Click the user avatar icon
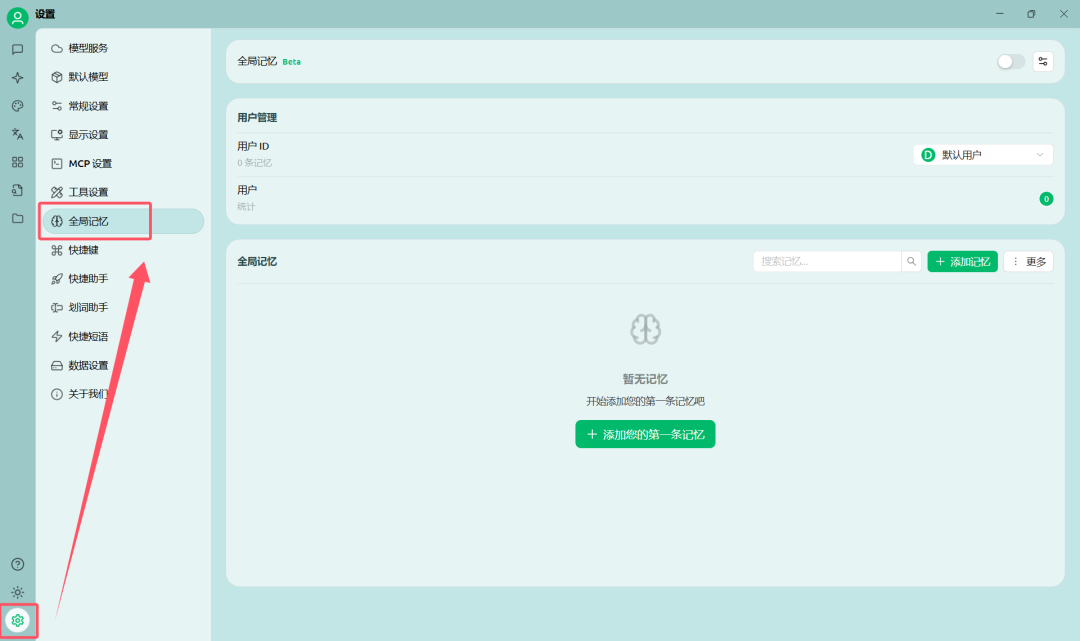Image resolution: width=1080 pixels, height=641 pixels. coord(17,17)
